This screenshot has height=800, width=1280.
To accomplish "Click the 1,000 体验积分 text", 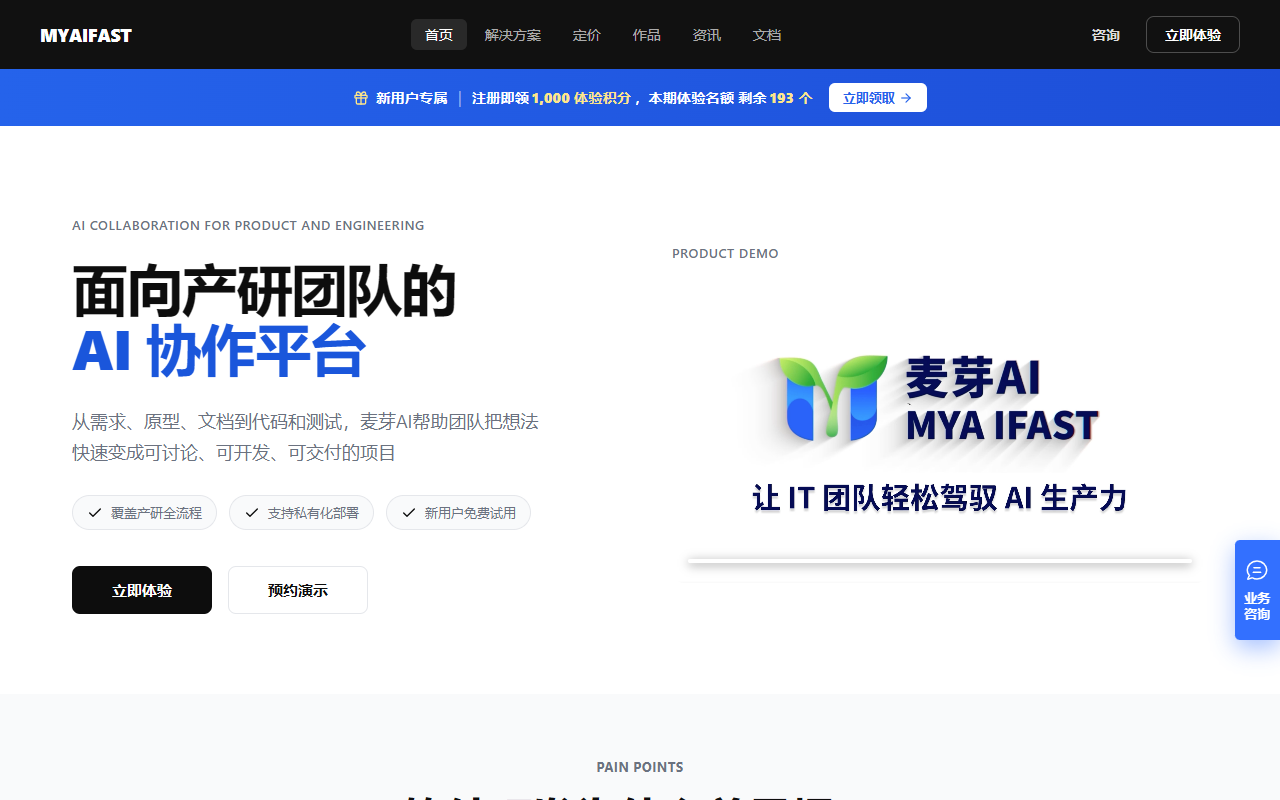I will pos(581,98).
